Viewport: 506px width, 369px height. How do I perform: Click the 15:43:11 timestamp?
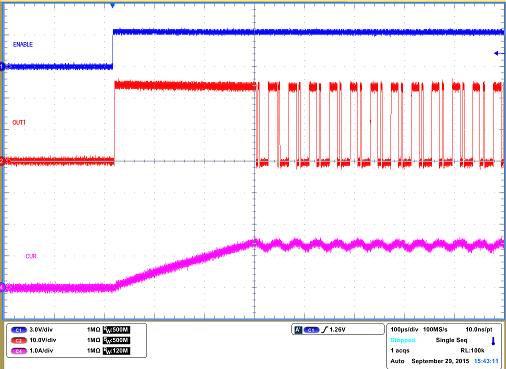click(486, 361)
